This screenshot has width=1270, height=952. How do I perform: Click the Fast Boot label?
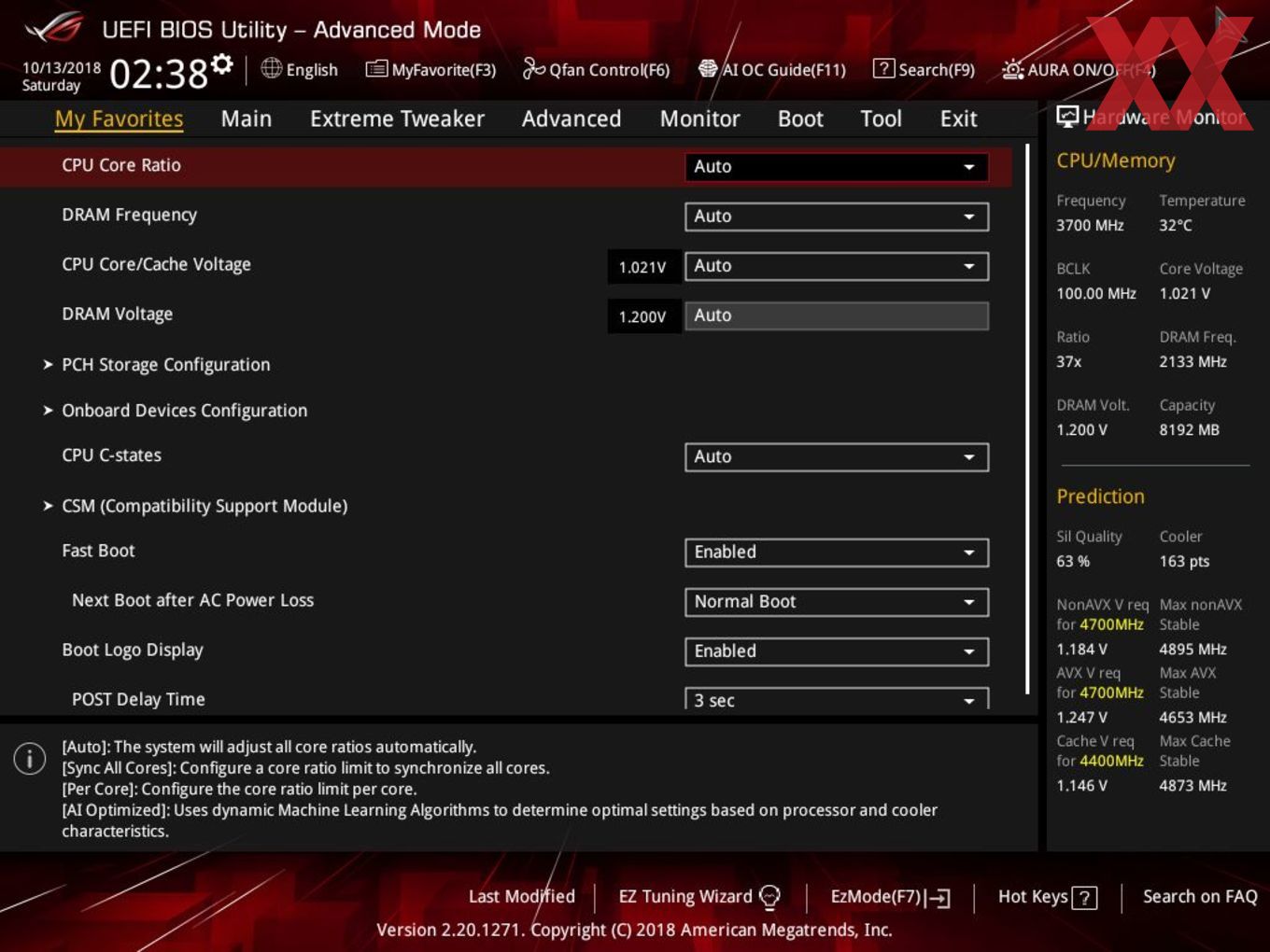point(98,551)
